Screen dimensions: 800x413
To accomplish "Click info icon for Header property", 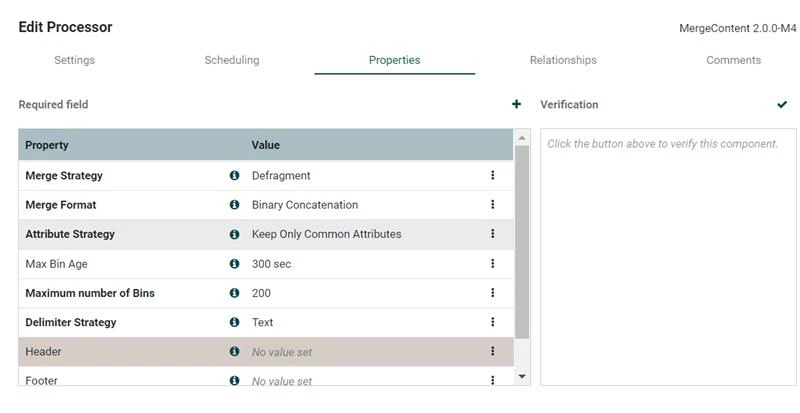I will [x=234, y=351].
